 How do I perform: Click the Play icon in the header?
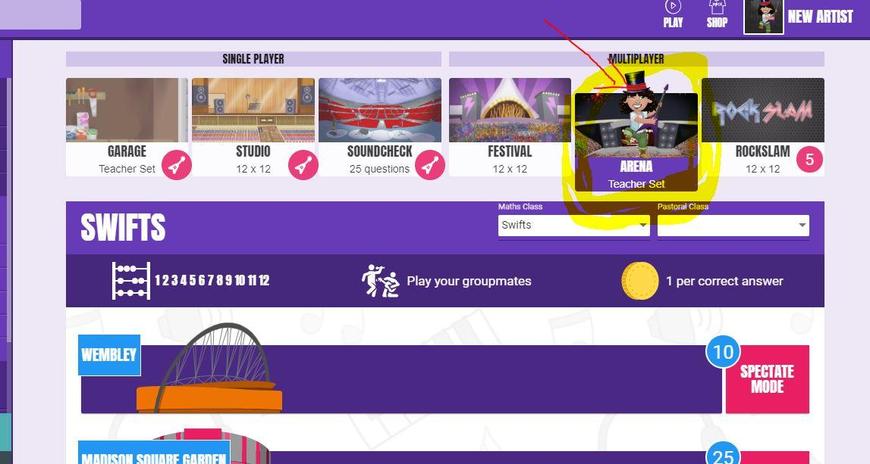coord(672,8)
